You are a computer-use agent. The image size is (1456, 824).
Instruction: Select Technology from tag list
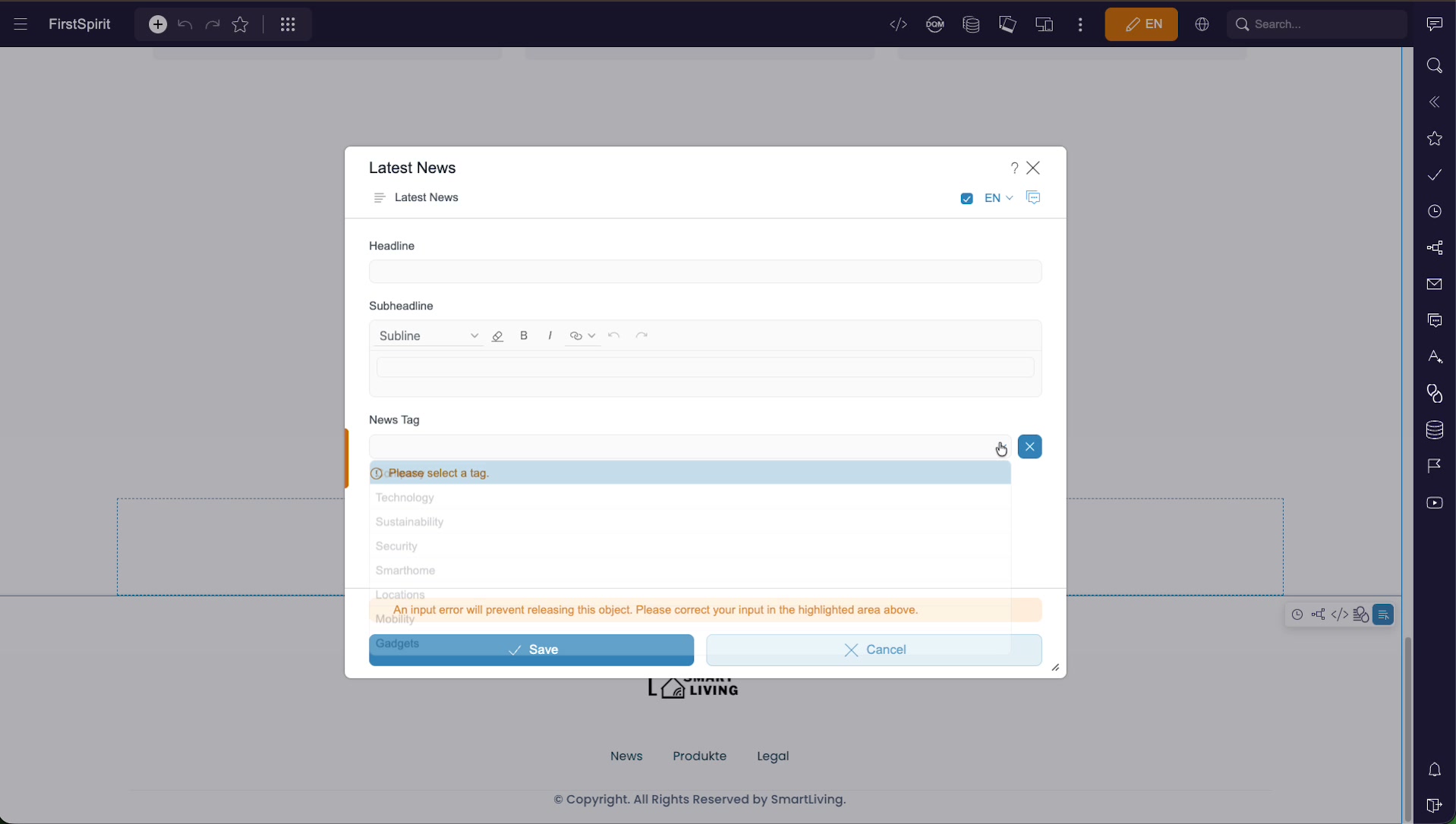pos(690,498)
